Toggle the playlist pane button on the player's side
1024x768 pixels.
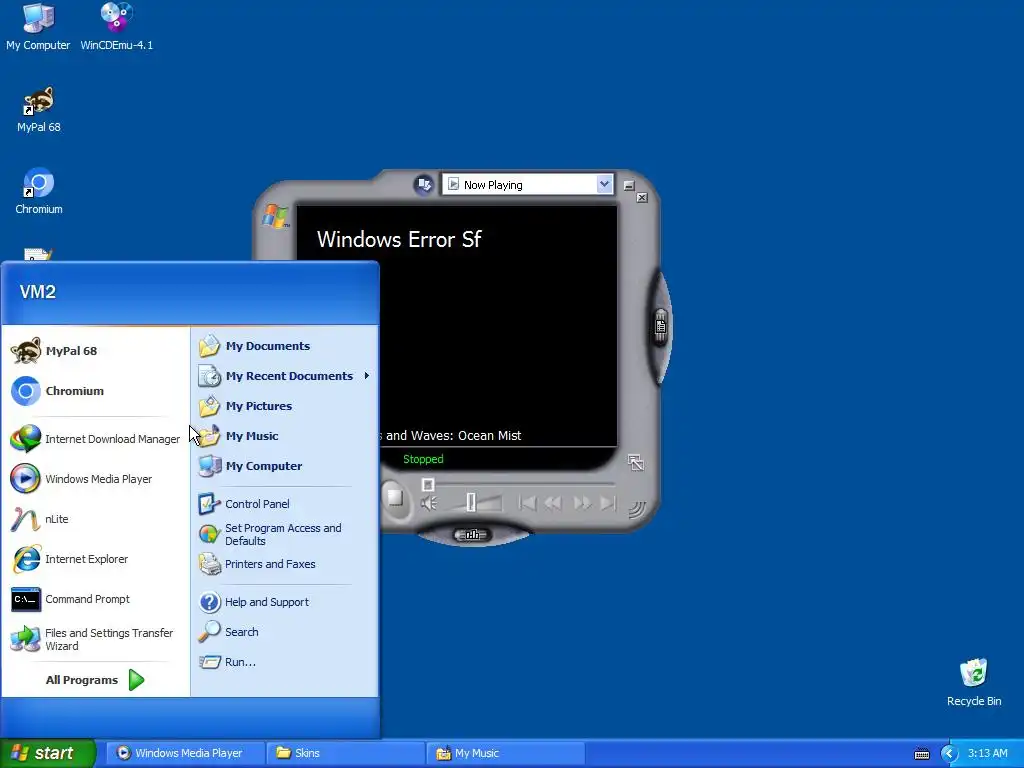pos(660,326)
